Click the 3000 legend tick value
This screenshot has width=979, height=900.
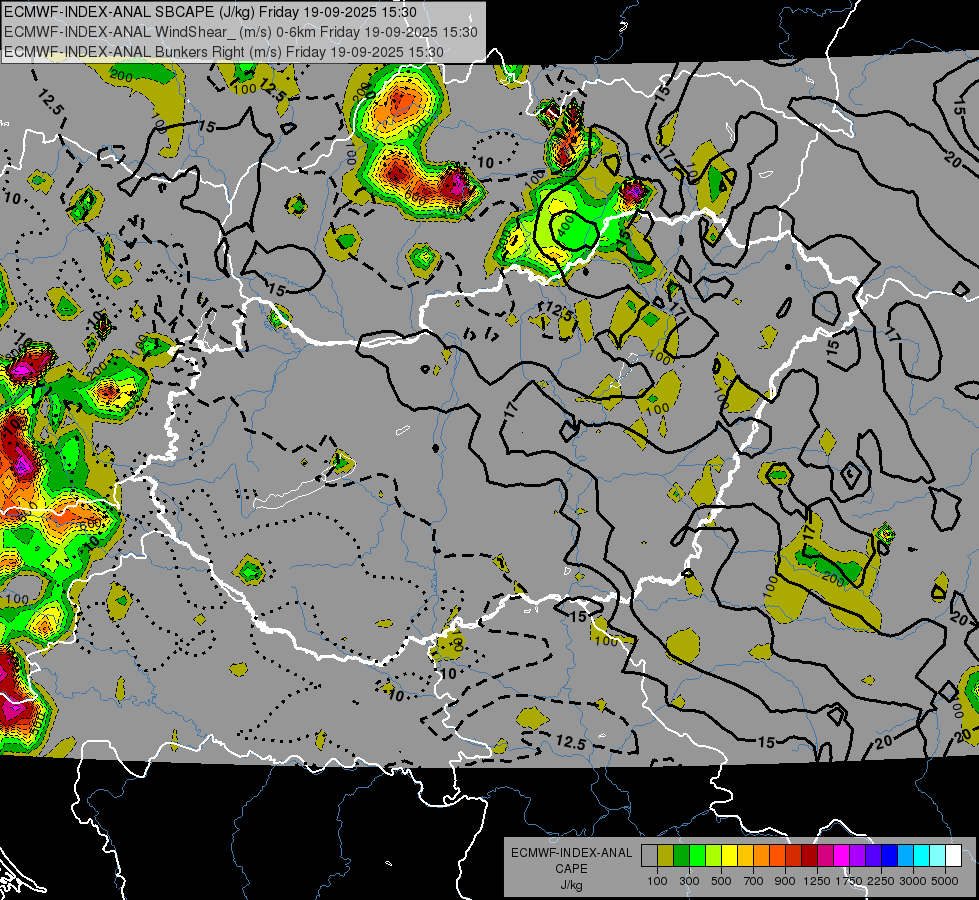tap(913, 881)
